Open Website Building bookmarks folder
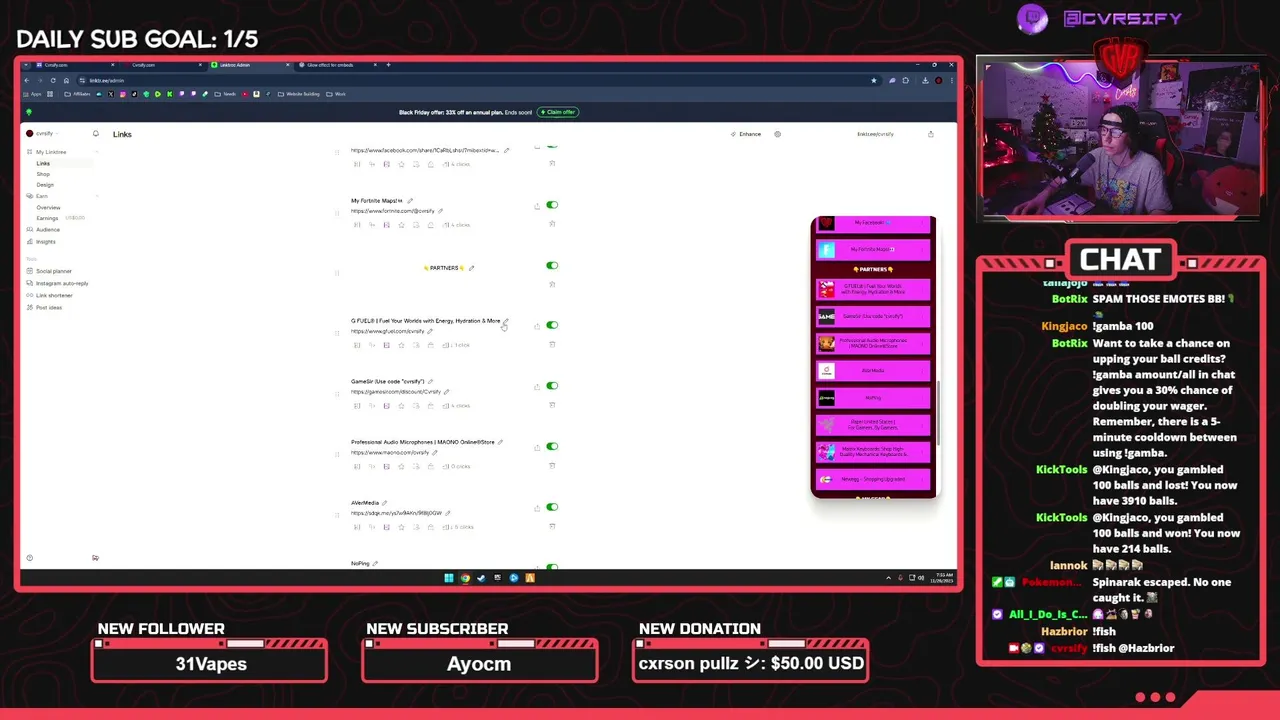Screen dimensions: 1280x720 298,94
